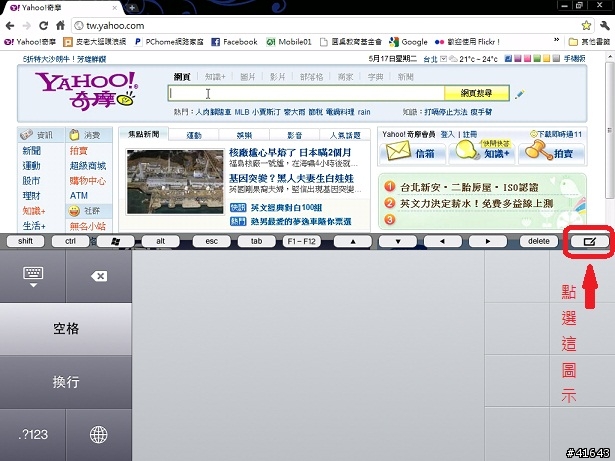Select the yellow theme color swatch

[x=546, y=58]
